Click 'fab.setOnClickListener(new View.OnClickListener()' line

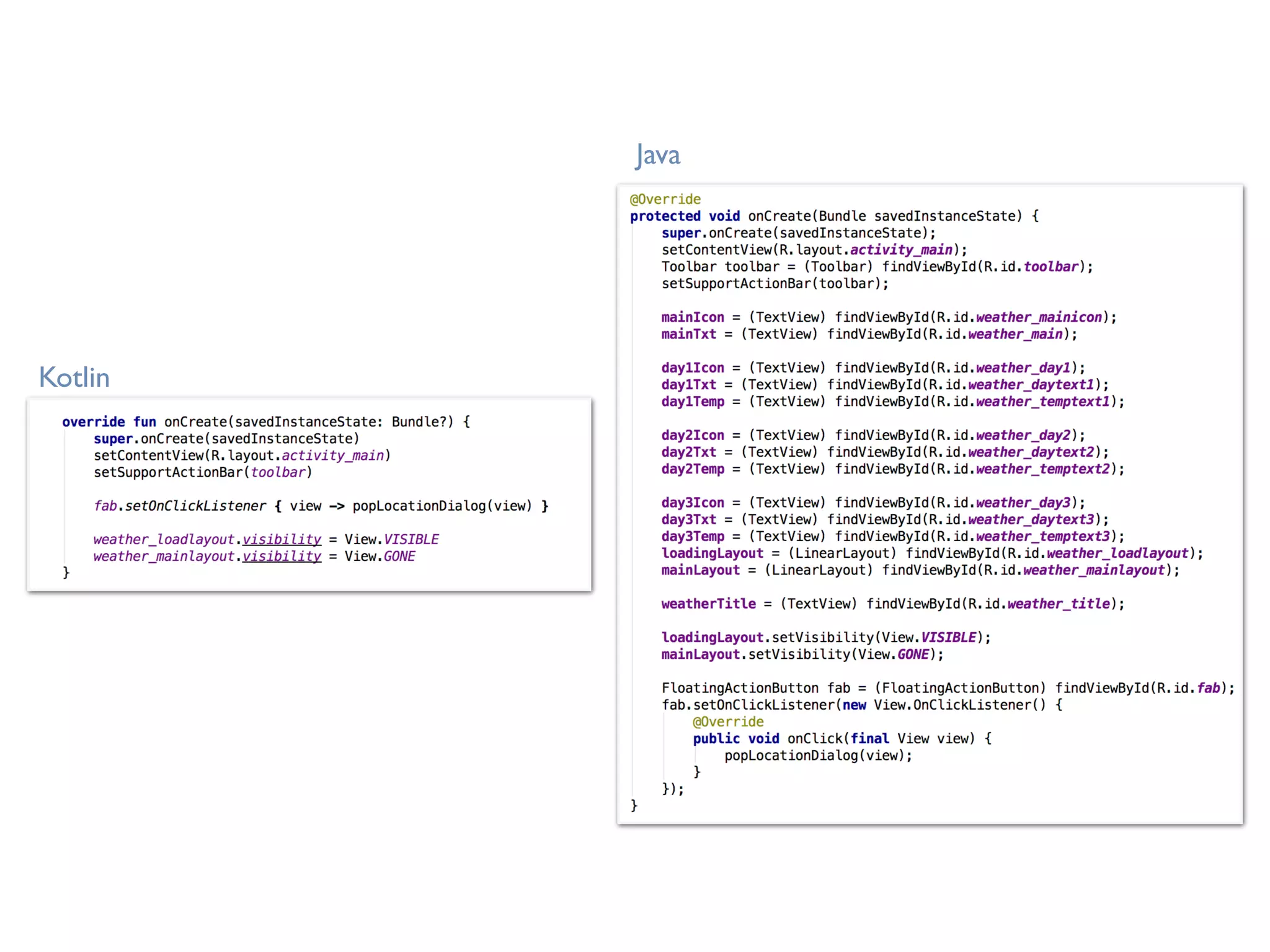(862, 705)
